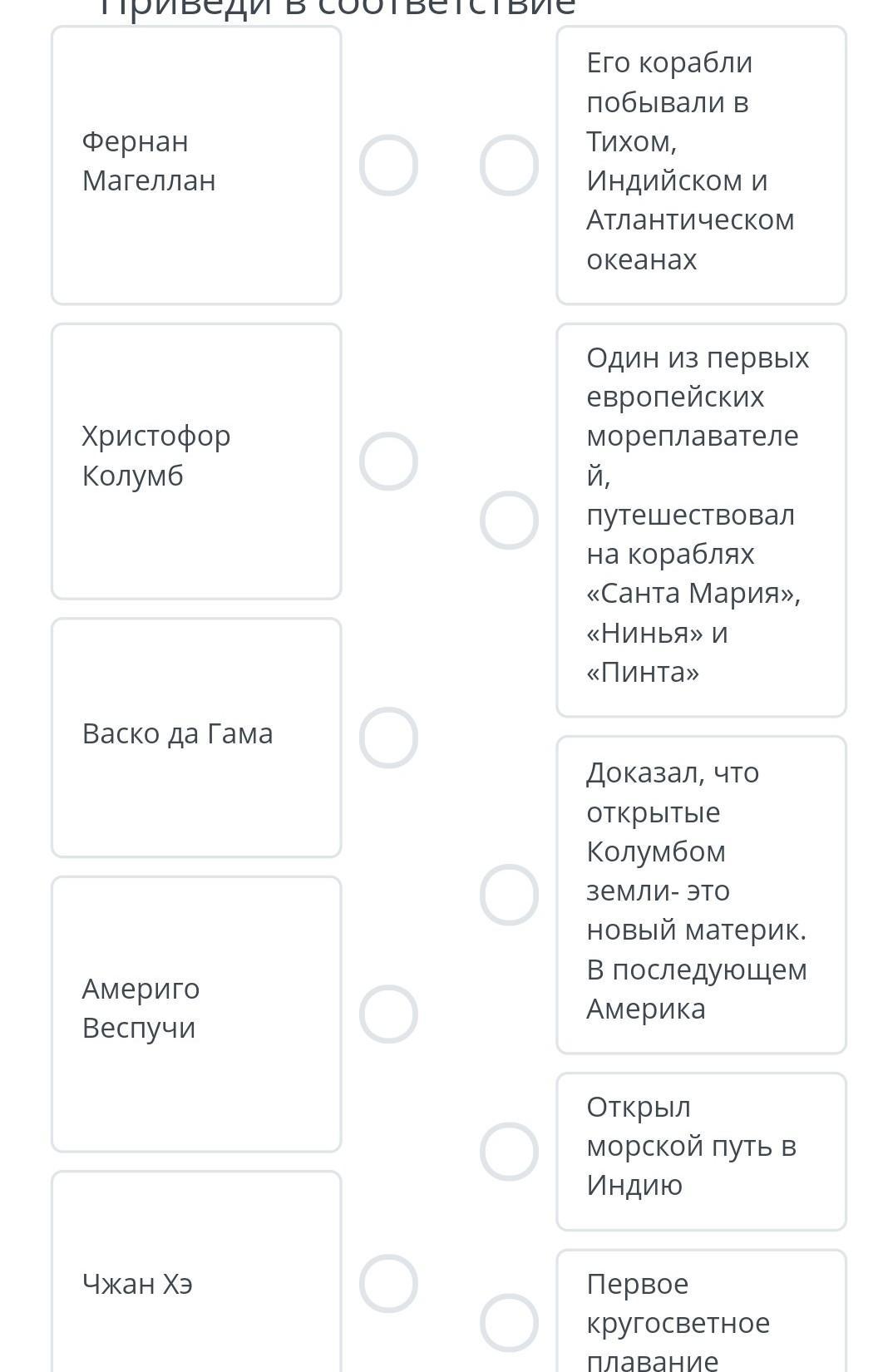Select circle for sea route to India
Image resolution: width=883 pixels, height=1372 pixels.
point(509,1151)
